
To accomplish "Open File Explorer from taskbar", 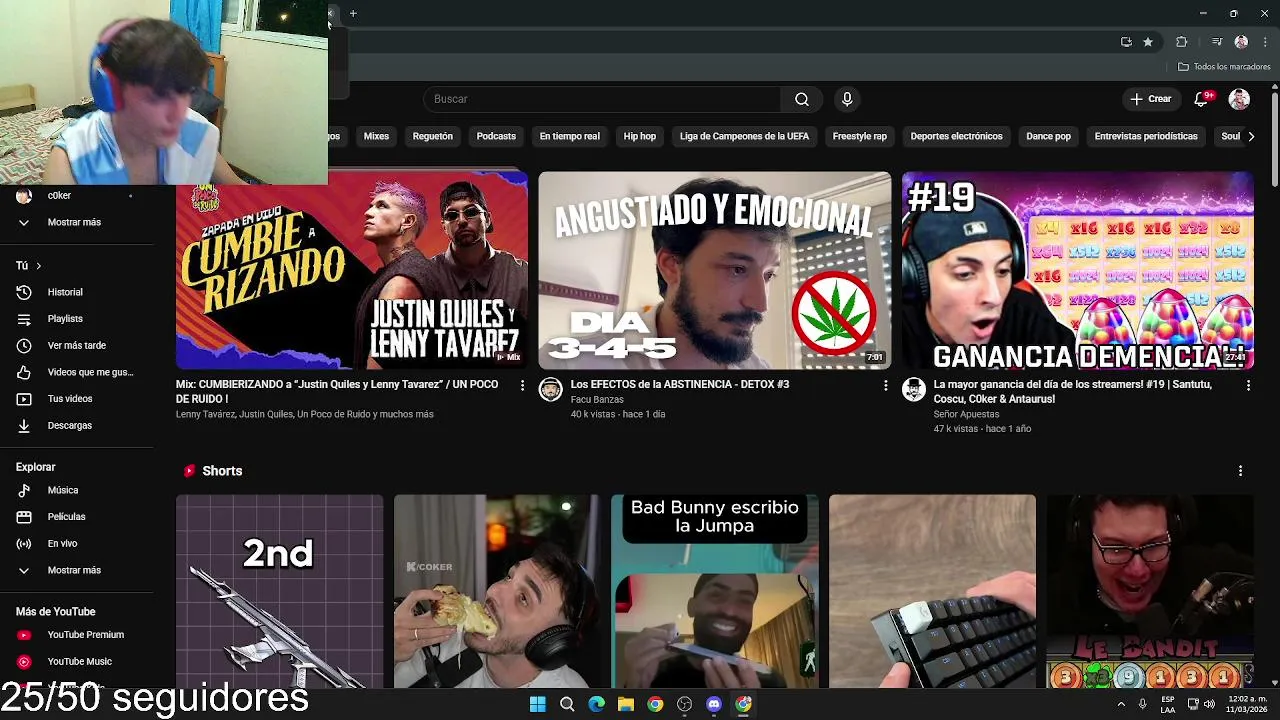I will [x=626, y=704].
